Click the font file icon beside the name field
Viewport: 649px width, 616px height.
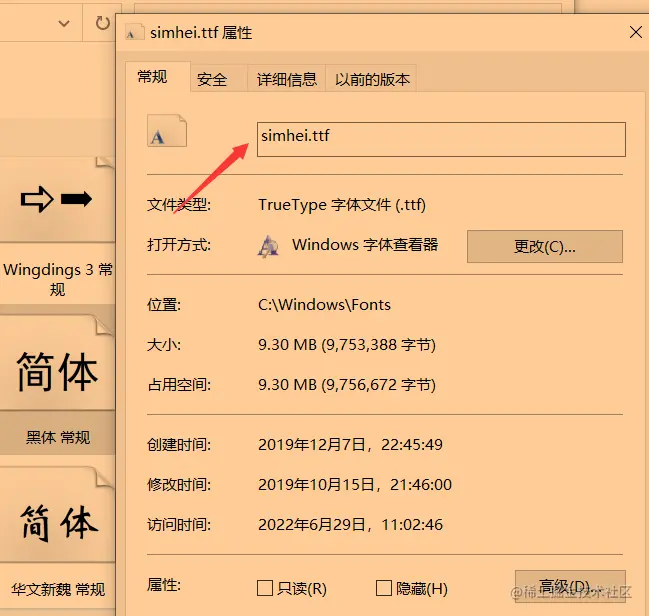click(167, 130)
